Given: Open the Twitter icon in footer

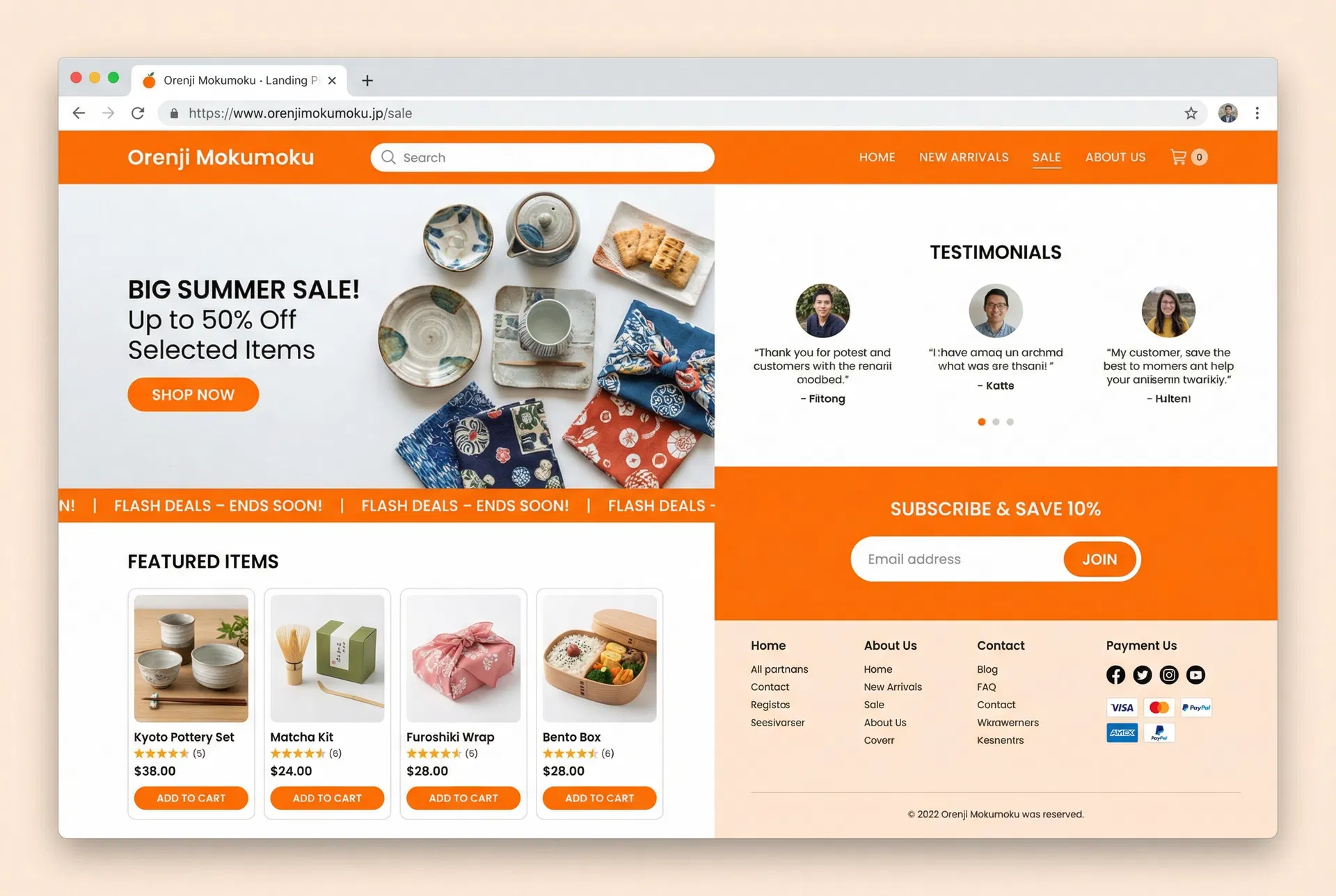Looking at the screenshot, I should click(x=1142, y=675).
